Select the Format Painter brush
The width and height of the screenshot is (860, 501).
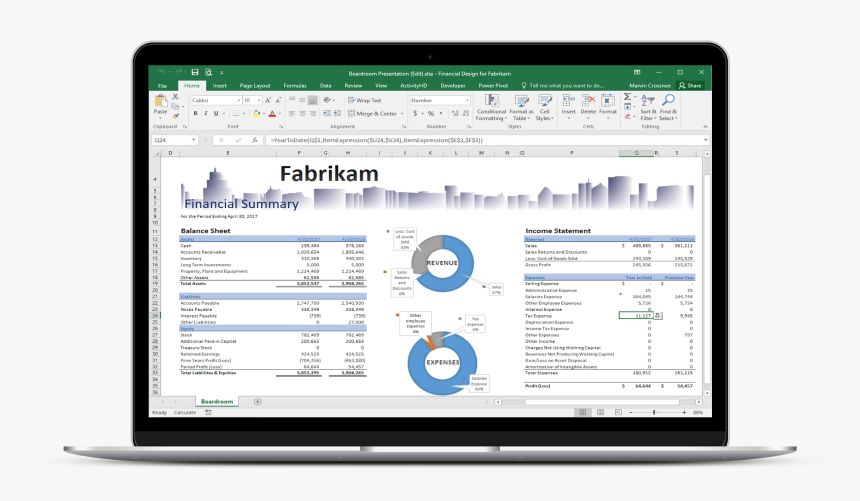click(176, 115)
